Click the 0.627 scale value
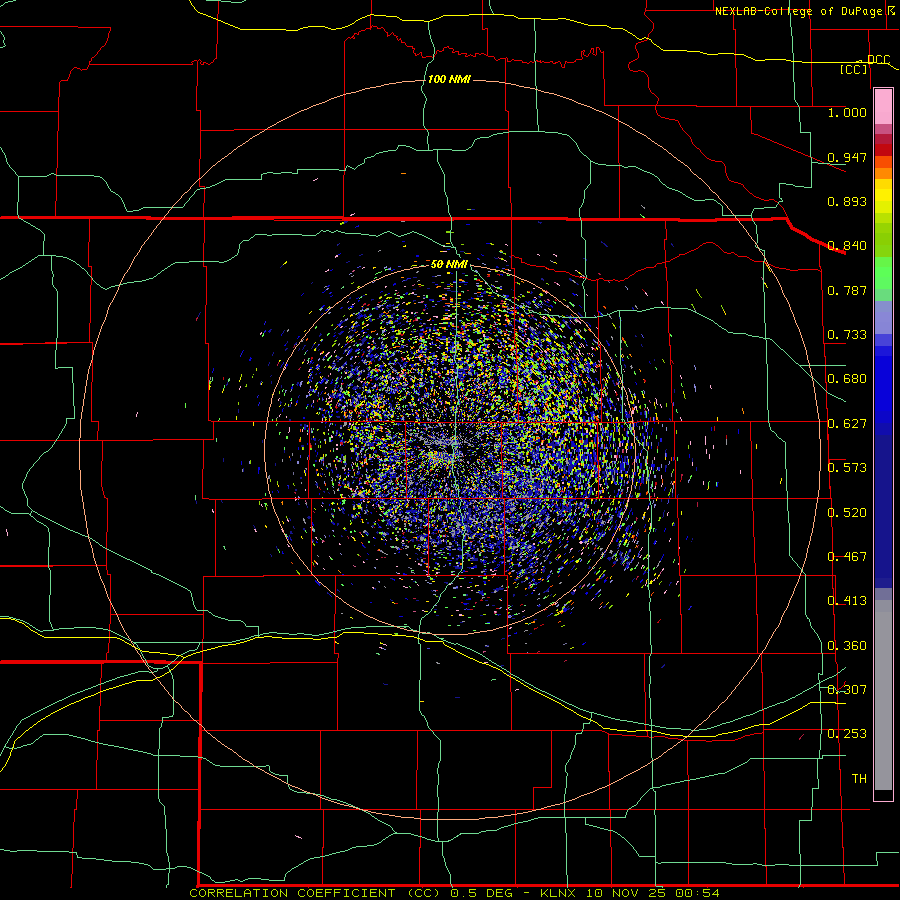The width and height of the screenshot is (900, 900). coord(847,424)
